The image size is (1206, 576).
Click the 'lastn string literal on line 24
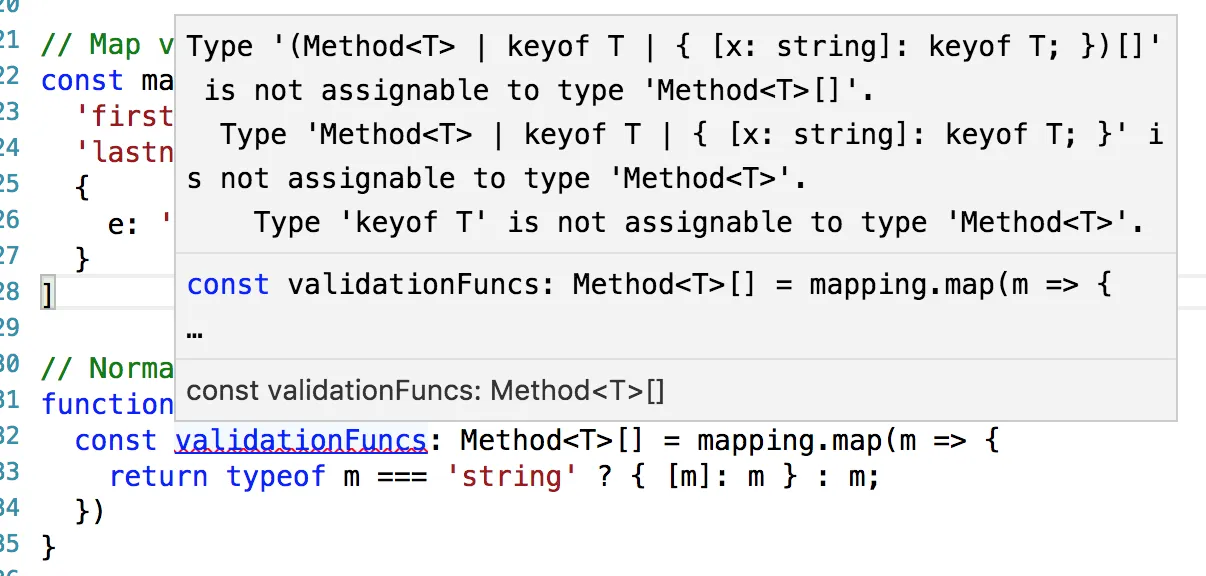point(124,152)
